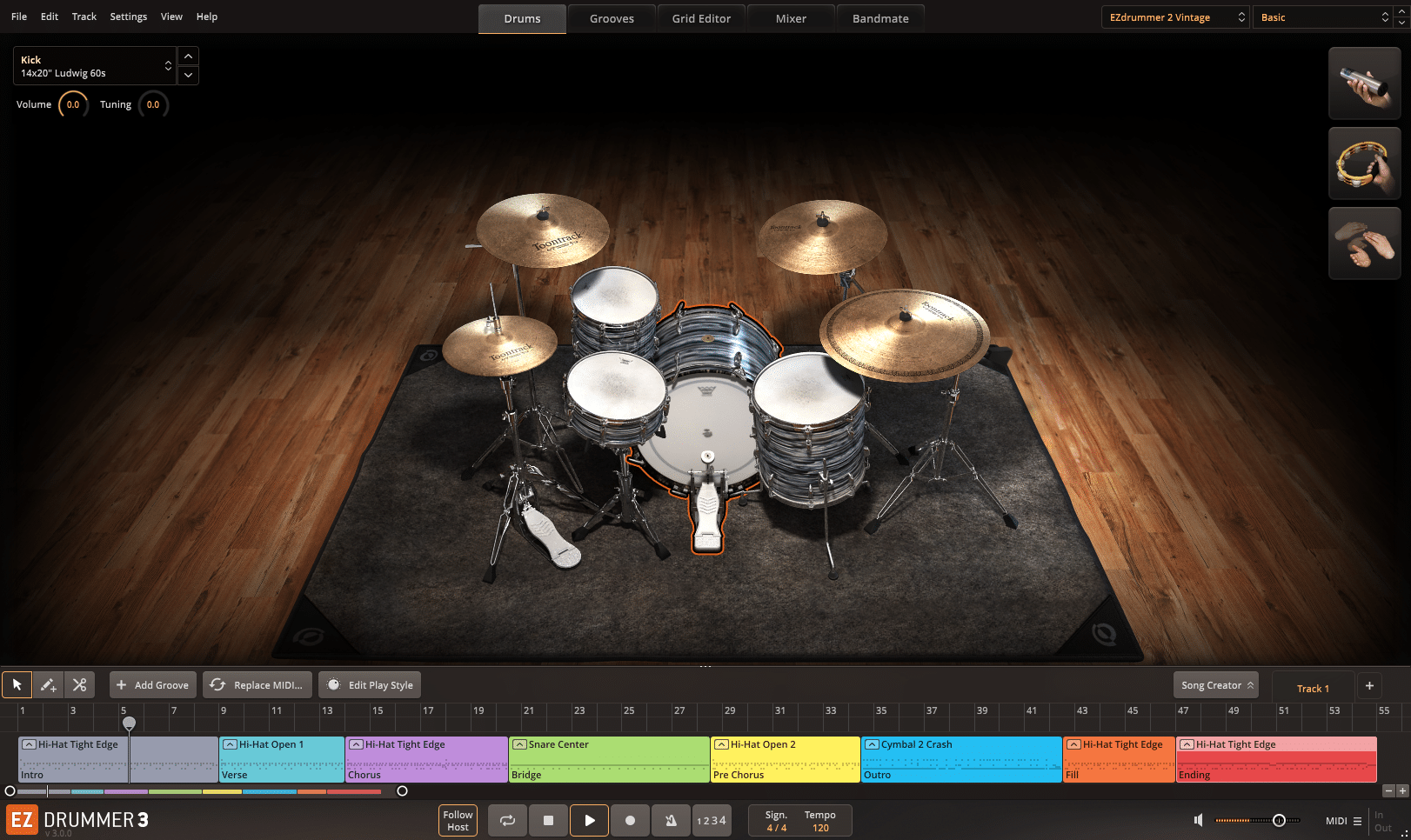The image size is (1411, 840).
Task: Toggle the 1234 count-in button
Action: coord(712,820)
